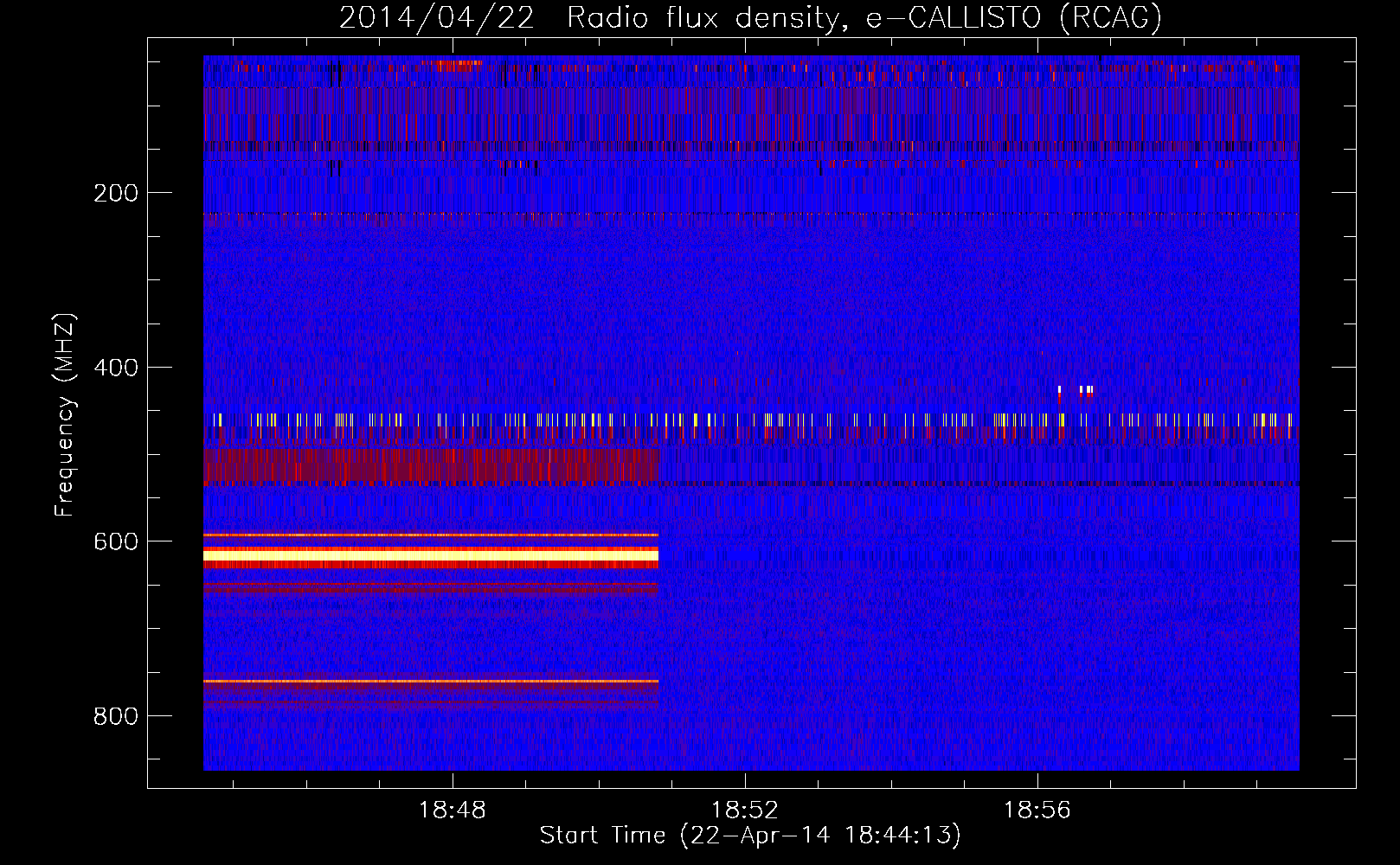Click the bright white emission band near 610 MHz
The height and width of the screenshot is (865, 1400).
431,554
